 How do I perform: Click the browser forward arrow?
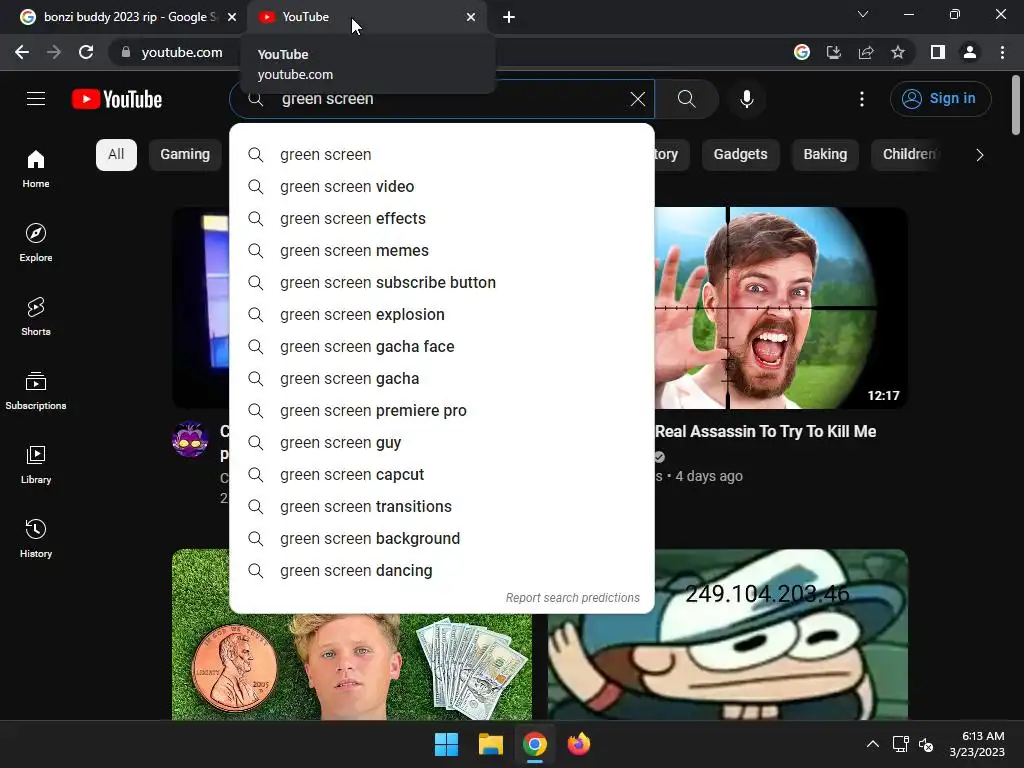click(54, 52)
